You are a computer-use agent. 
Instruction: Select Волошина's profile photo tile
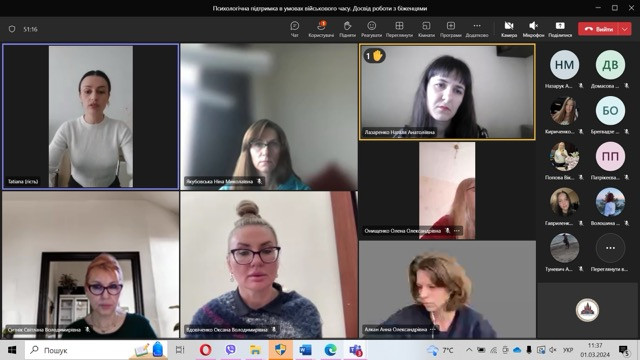point(610,202)
